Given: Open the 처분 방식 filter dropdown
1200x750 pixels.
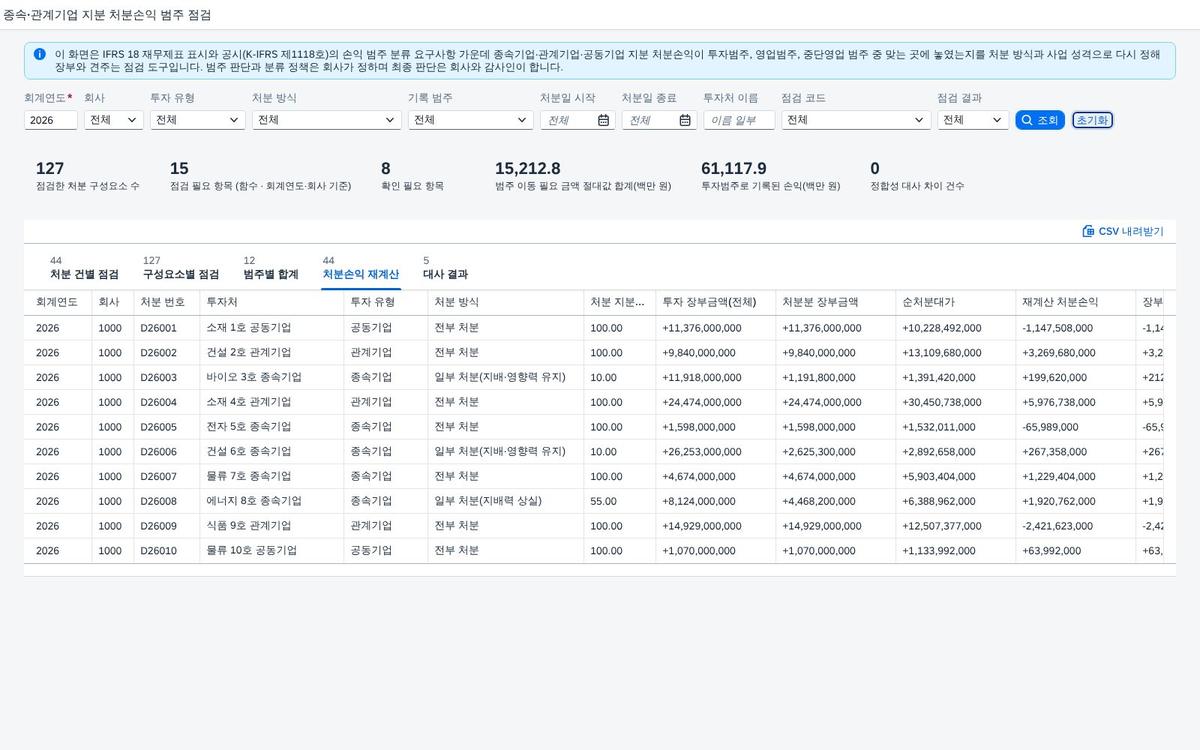Looking at the screenshot, I should tap(326, 120).
